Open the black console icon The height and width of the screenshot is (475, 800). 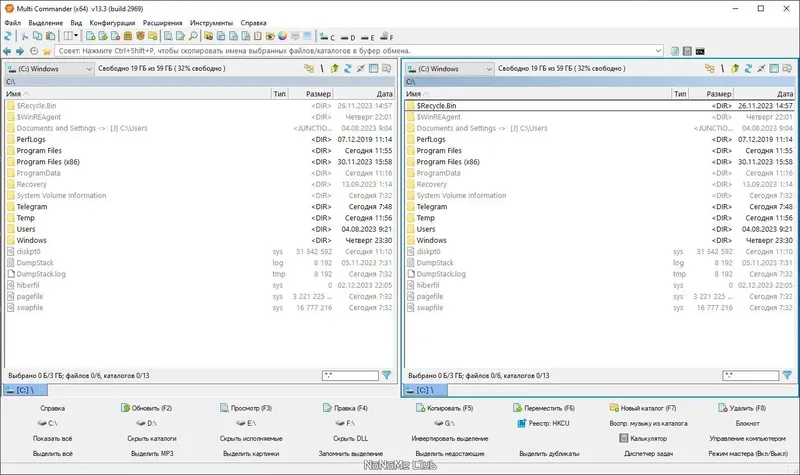(x=700, y=51)
